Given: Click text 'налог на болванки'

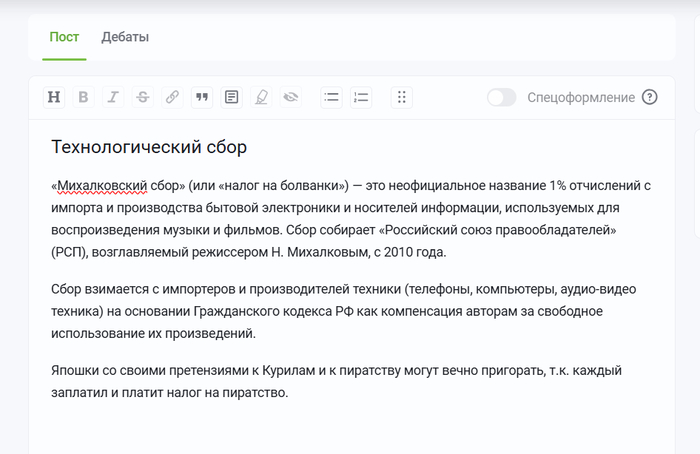Looking at the screenshot, I should pos(283,186).
